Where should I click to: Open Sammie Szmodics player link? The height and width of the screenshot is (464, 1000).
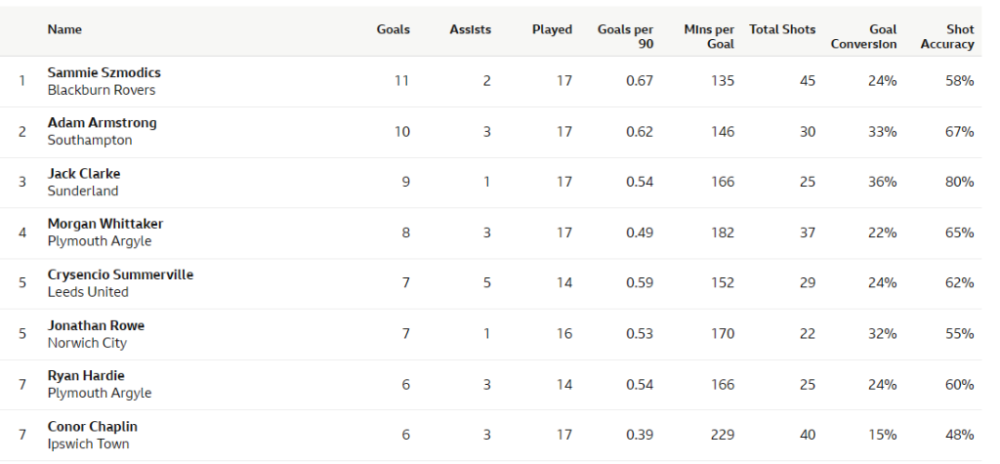click(x=104, y=73)
